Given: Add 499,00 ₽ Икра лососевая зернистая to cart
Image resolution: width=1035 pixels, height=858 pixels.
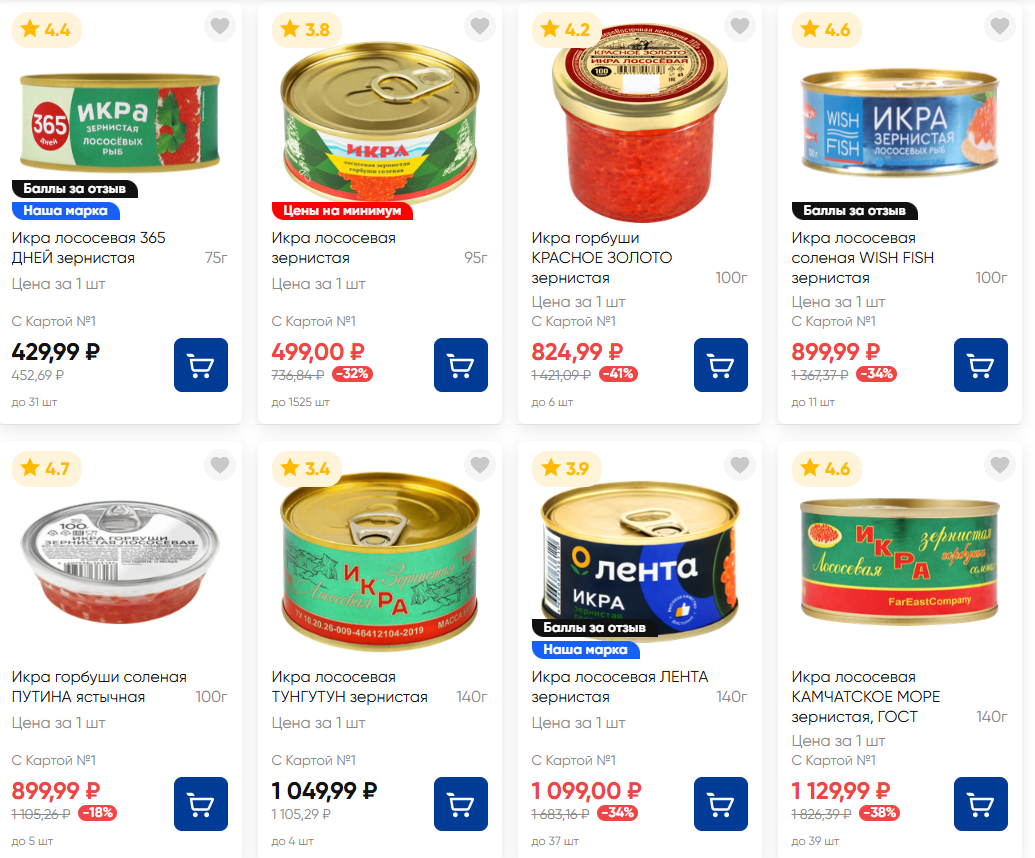Looking at the screenshot, I should pos(461,365).
